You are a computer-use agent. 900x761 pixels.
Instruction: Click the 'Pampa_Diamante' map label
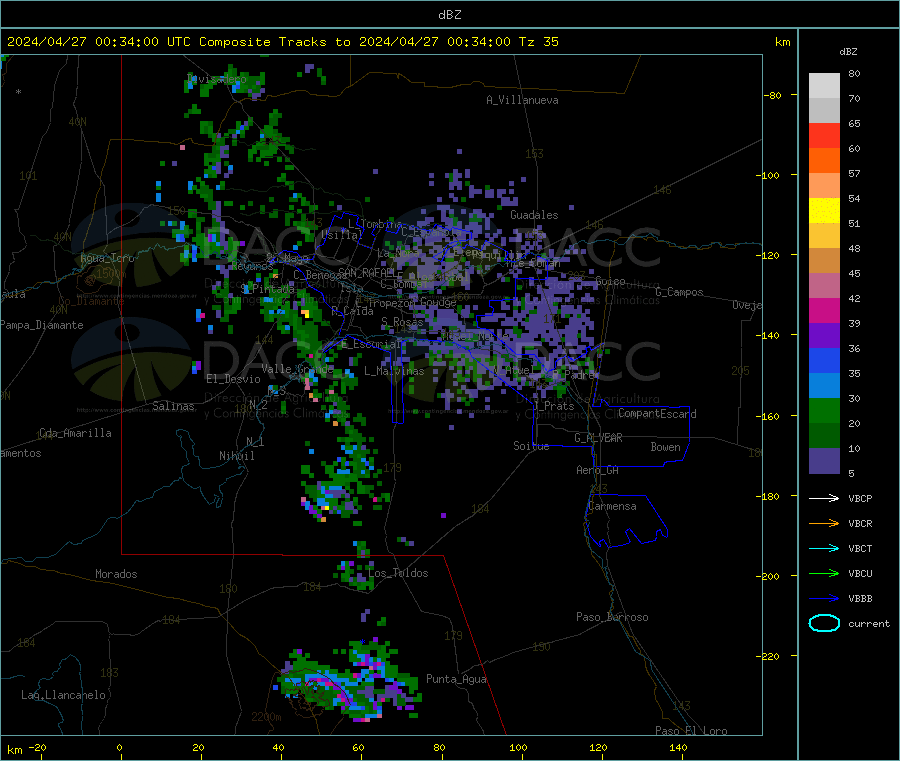[42, 325]
